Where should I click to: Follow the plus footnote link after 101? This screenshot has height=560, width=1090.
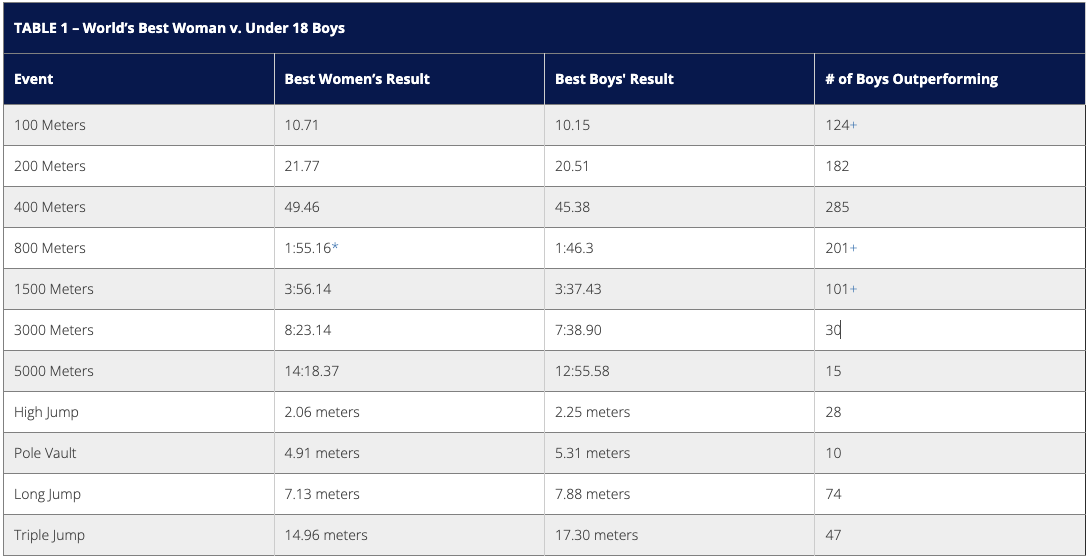pyautogui.click(x=854, y=289)
